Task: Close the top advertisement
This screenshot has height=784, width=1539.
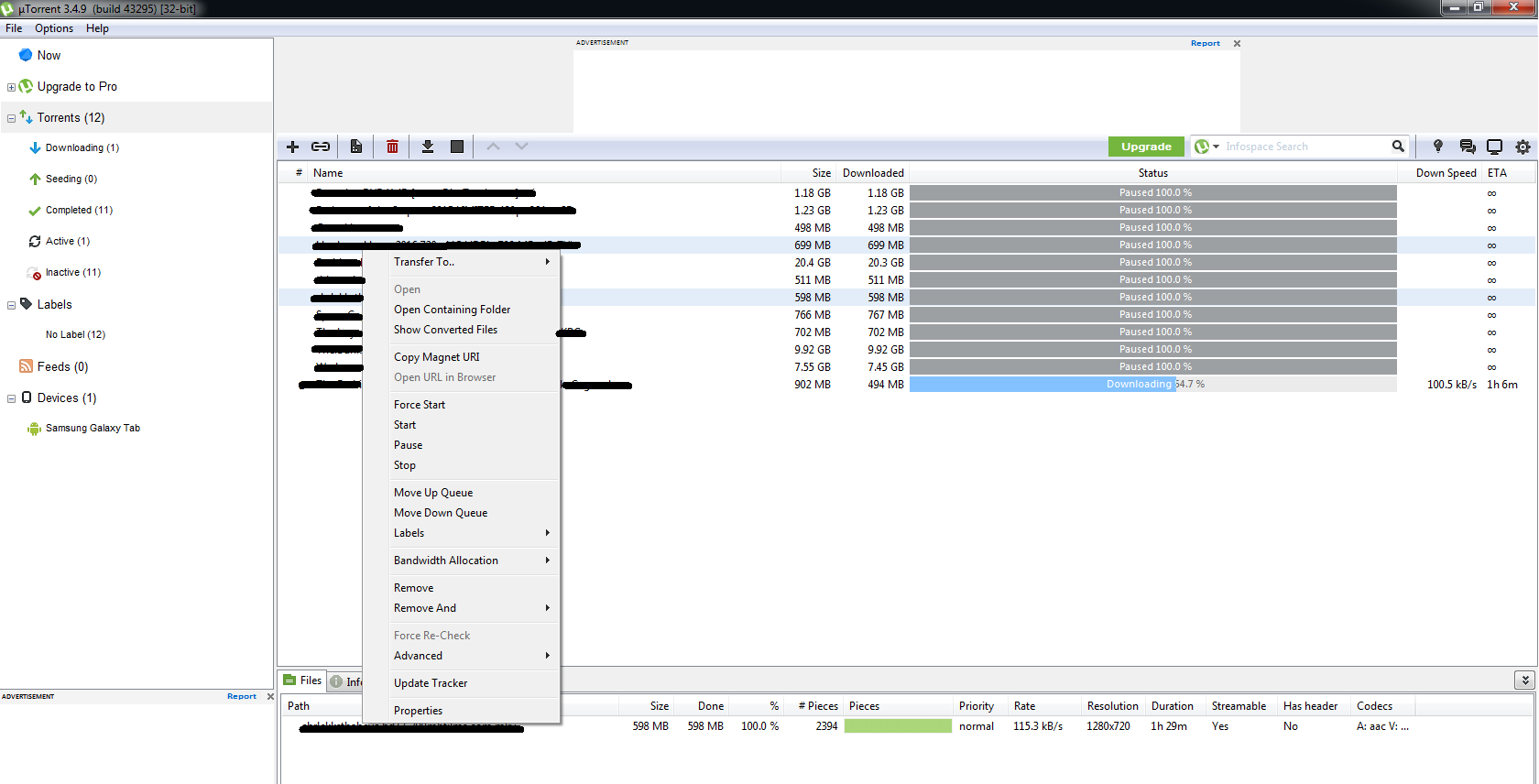Action: pos(1237,43)
